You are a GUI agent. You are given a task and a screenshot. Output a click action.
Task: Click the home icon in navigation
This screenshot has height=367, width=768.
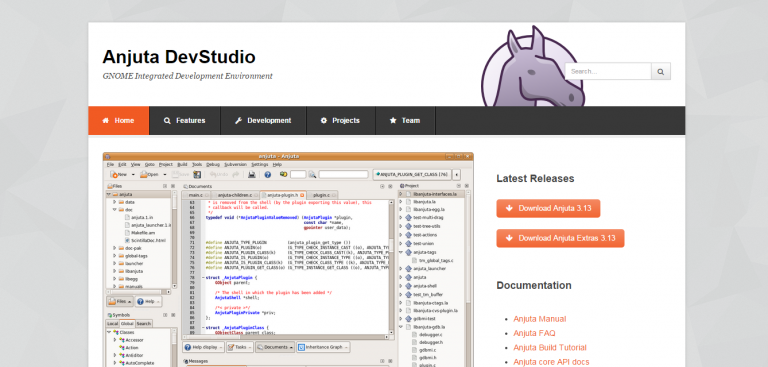[105, 121]
